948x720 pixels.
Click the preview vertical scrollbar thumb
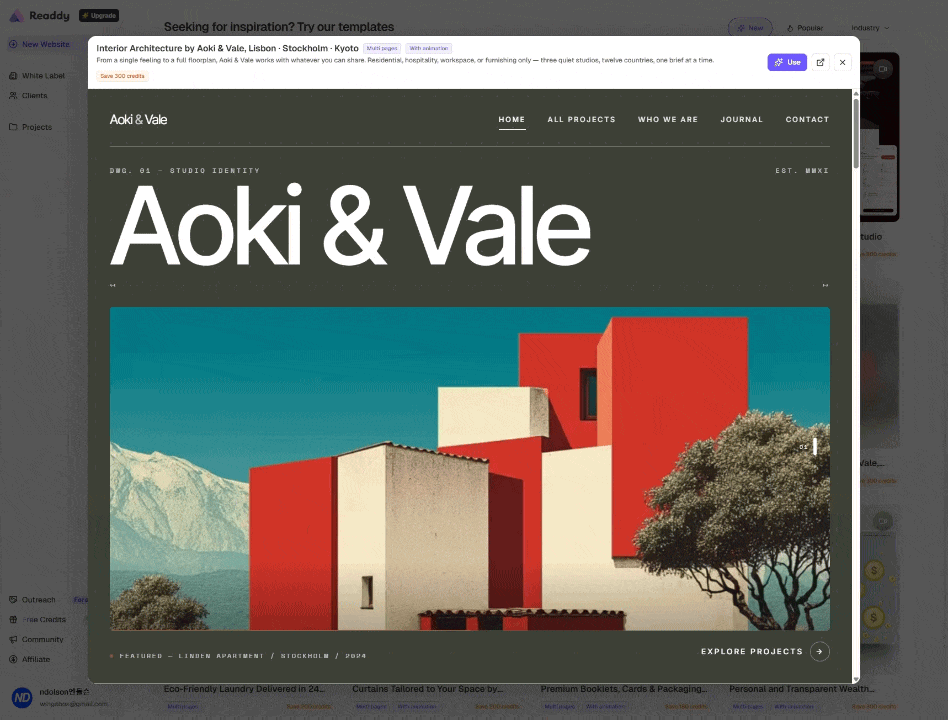pyautogui.click(x=855, y=133)
